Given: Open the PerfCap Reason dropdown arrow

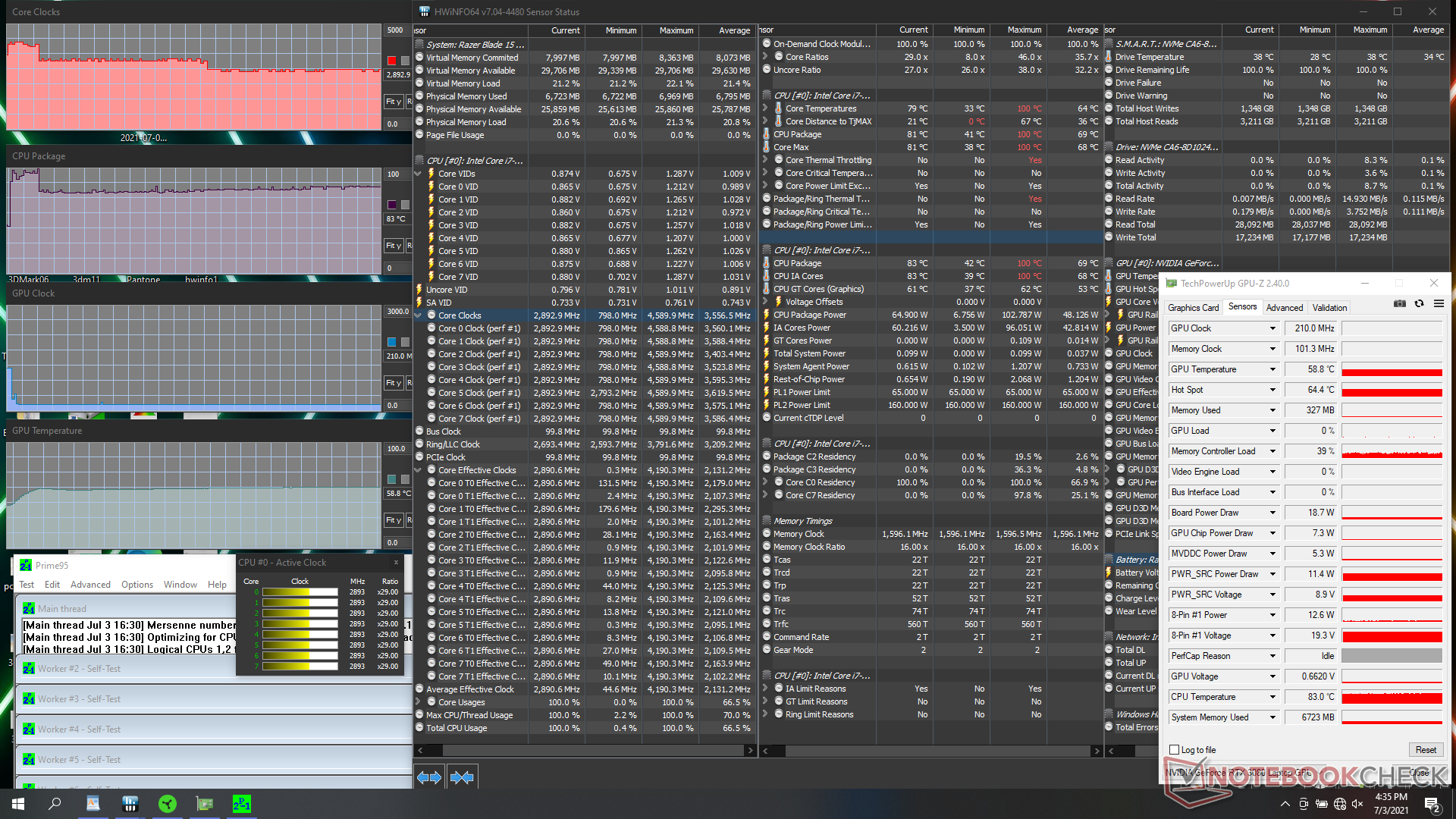Looking at the screenshot, I should click(x=1272, y=656).
